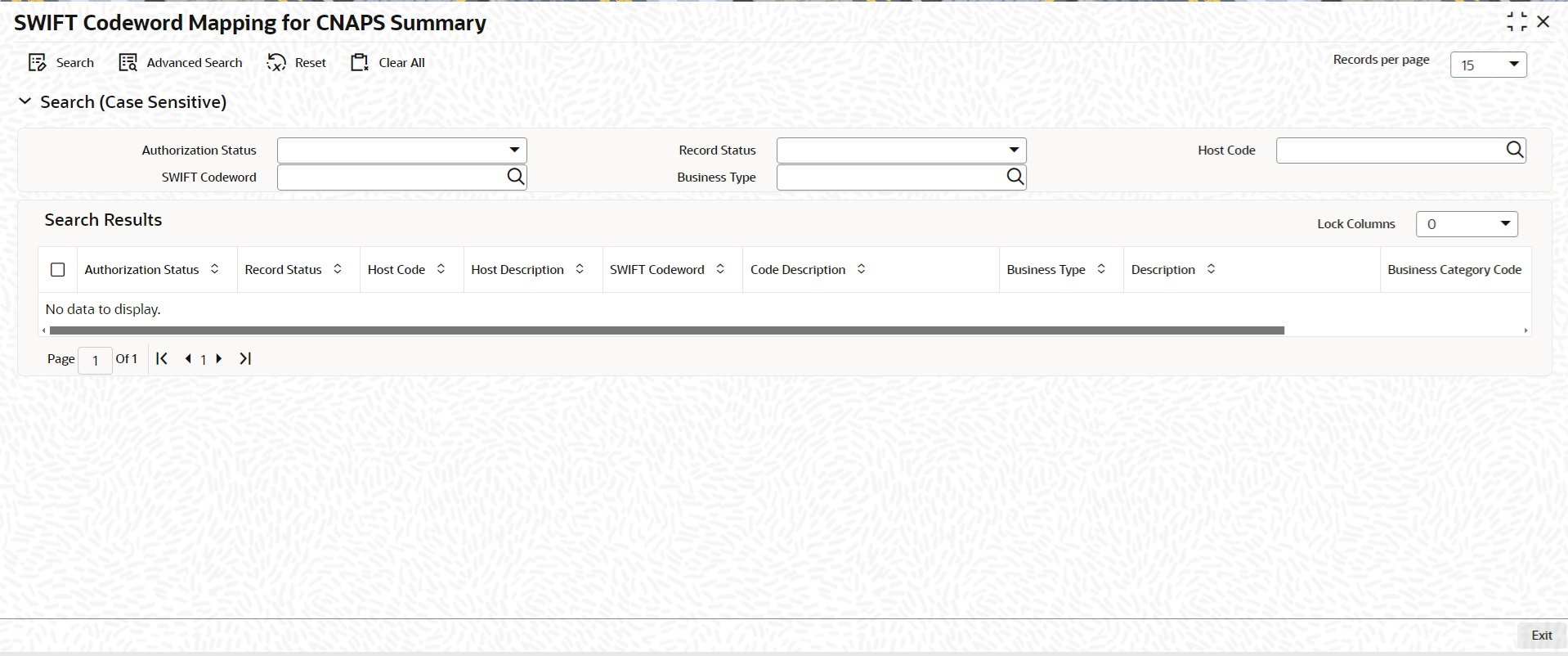Sort by Code Description column
The width and height of the screenshot is (1568, 656).
862,269
